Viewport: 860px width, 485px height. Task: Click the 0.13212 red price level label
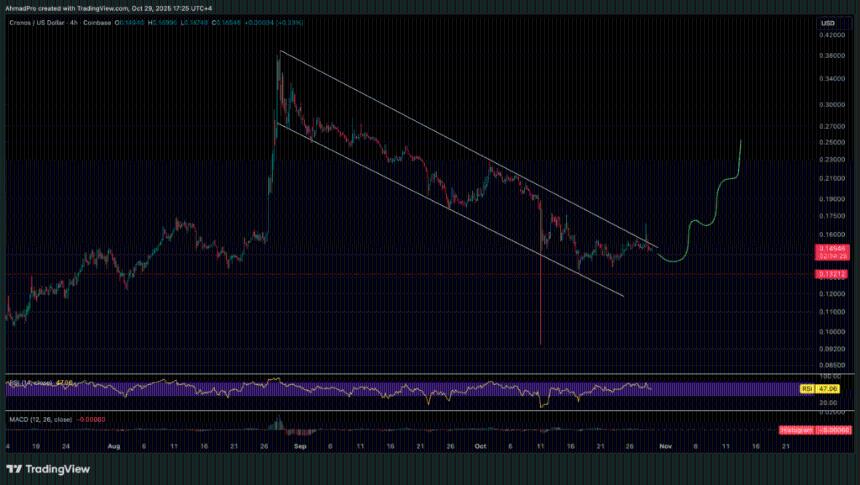pyautogui.click(x=833, y=272)
